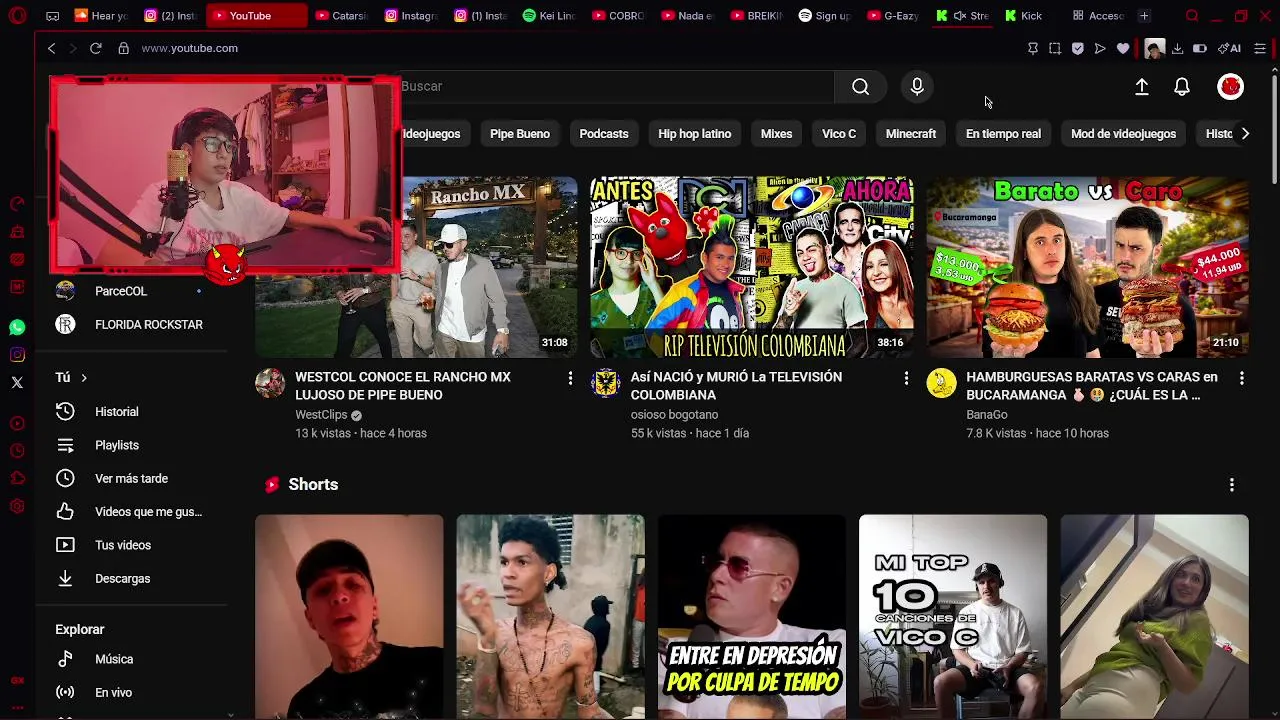This screenshot has width=1280, height=720.
Task: Open a new browser tab
Action: (x=1144, y=16)
